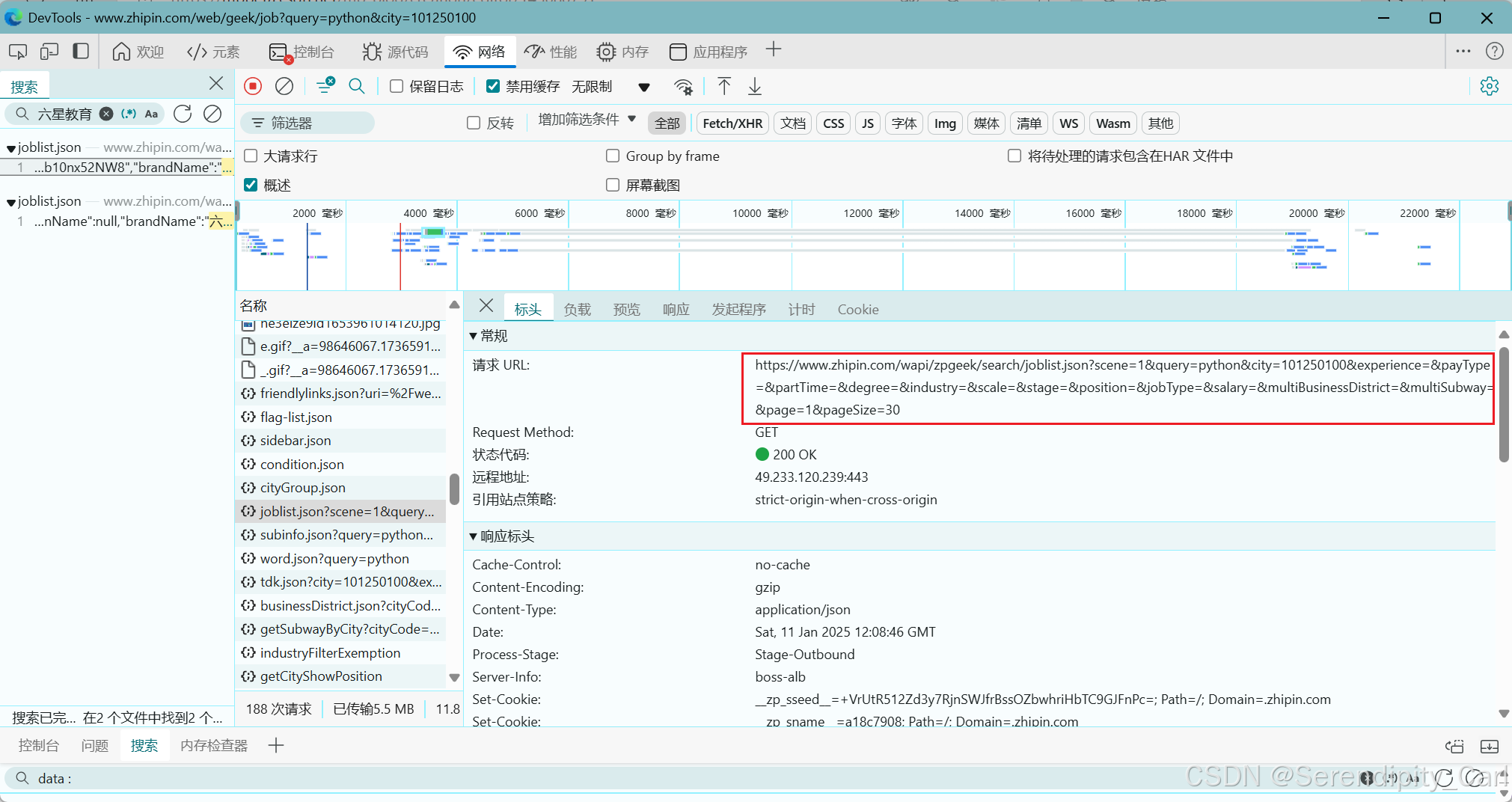The width and height of the screenshot is (1512, 802).
Task: Open the 性能 tab
Action: [x=551, y=52]
